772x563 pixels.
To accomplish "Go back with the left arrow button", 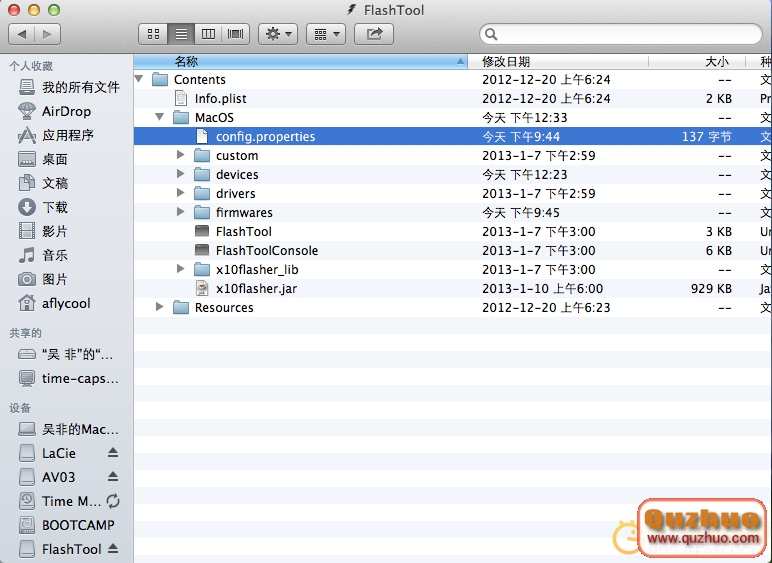I will pos(22,34).
